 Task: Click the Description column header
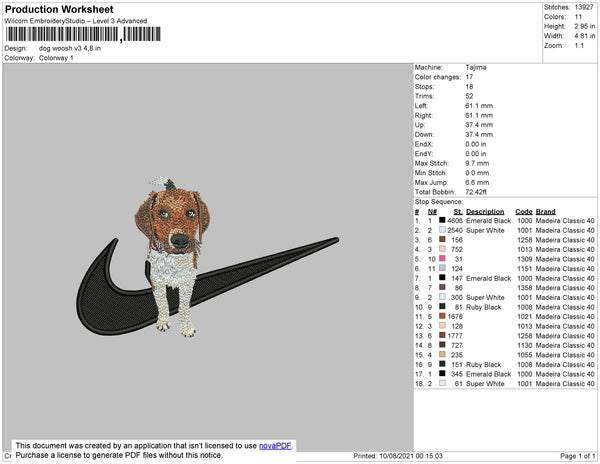pos(485,212)
